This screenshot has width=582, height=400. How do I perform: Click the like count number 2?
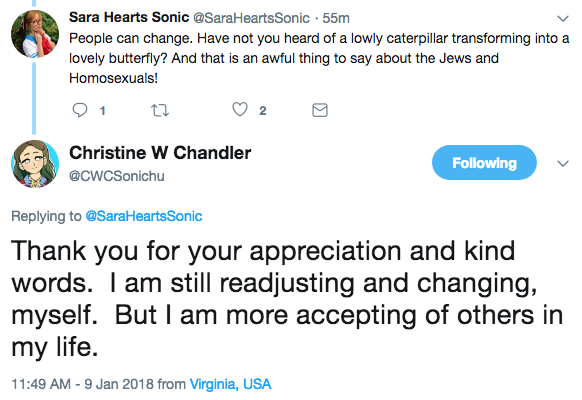pyautogui.click(x=263, y=111)
